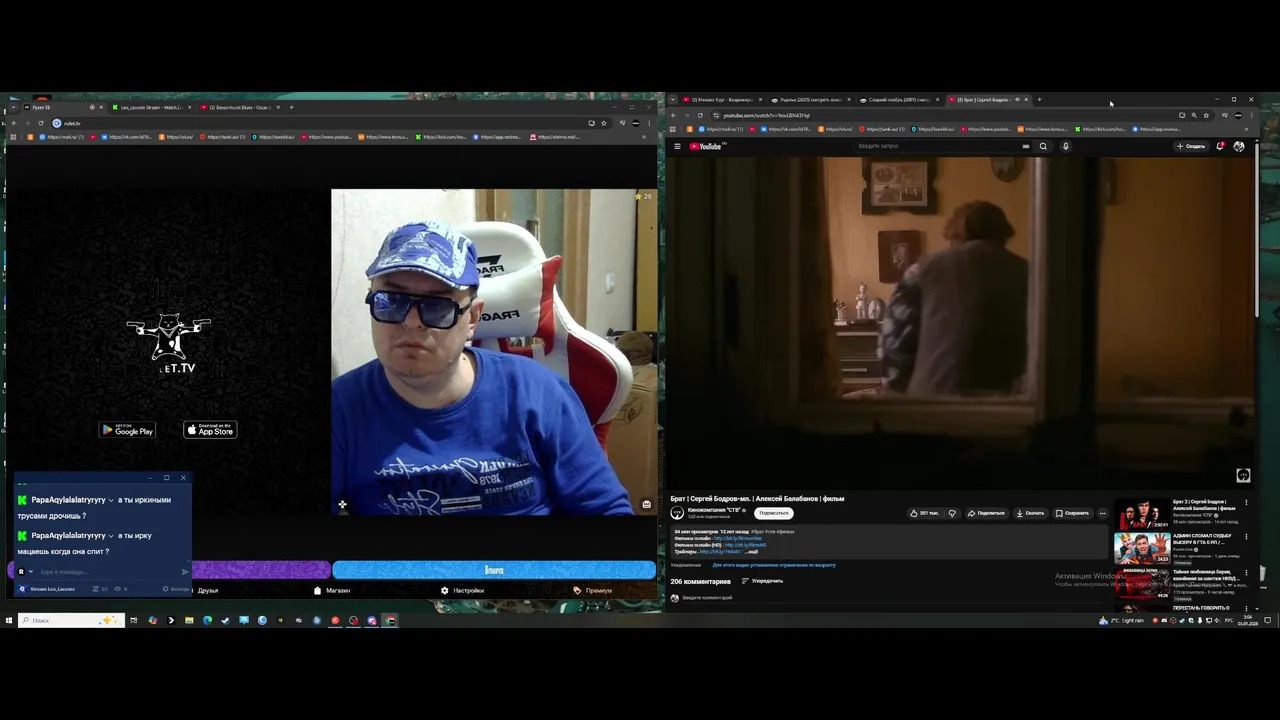Go to the YouTube home logo
Viewport: 1280px width, 720px height.
tap(705, 146)
